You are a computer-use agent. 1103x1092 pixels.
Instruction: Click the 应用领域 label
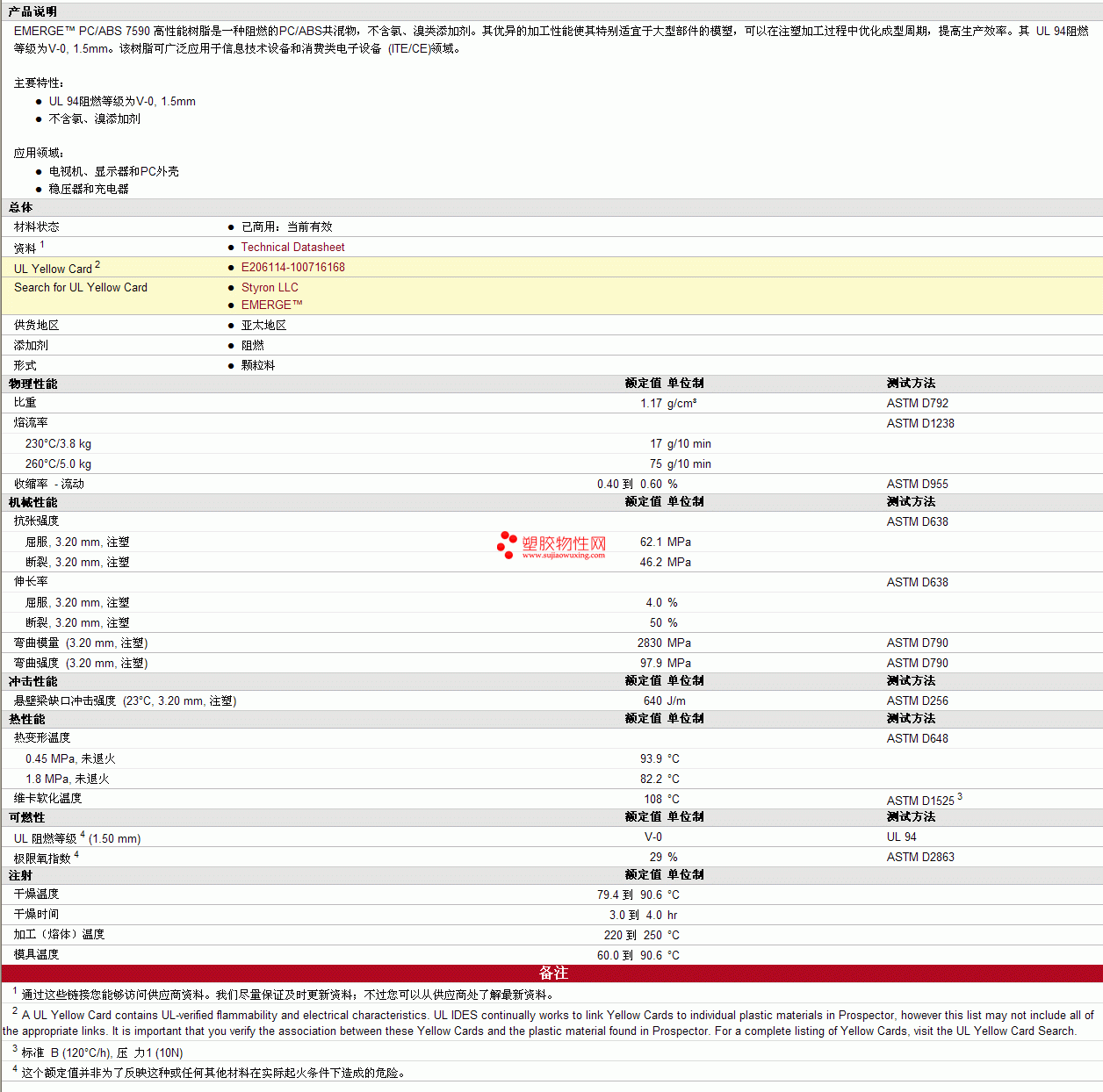click(x=39, y=154)
